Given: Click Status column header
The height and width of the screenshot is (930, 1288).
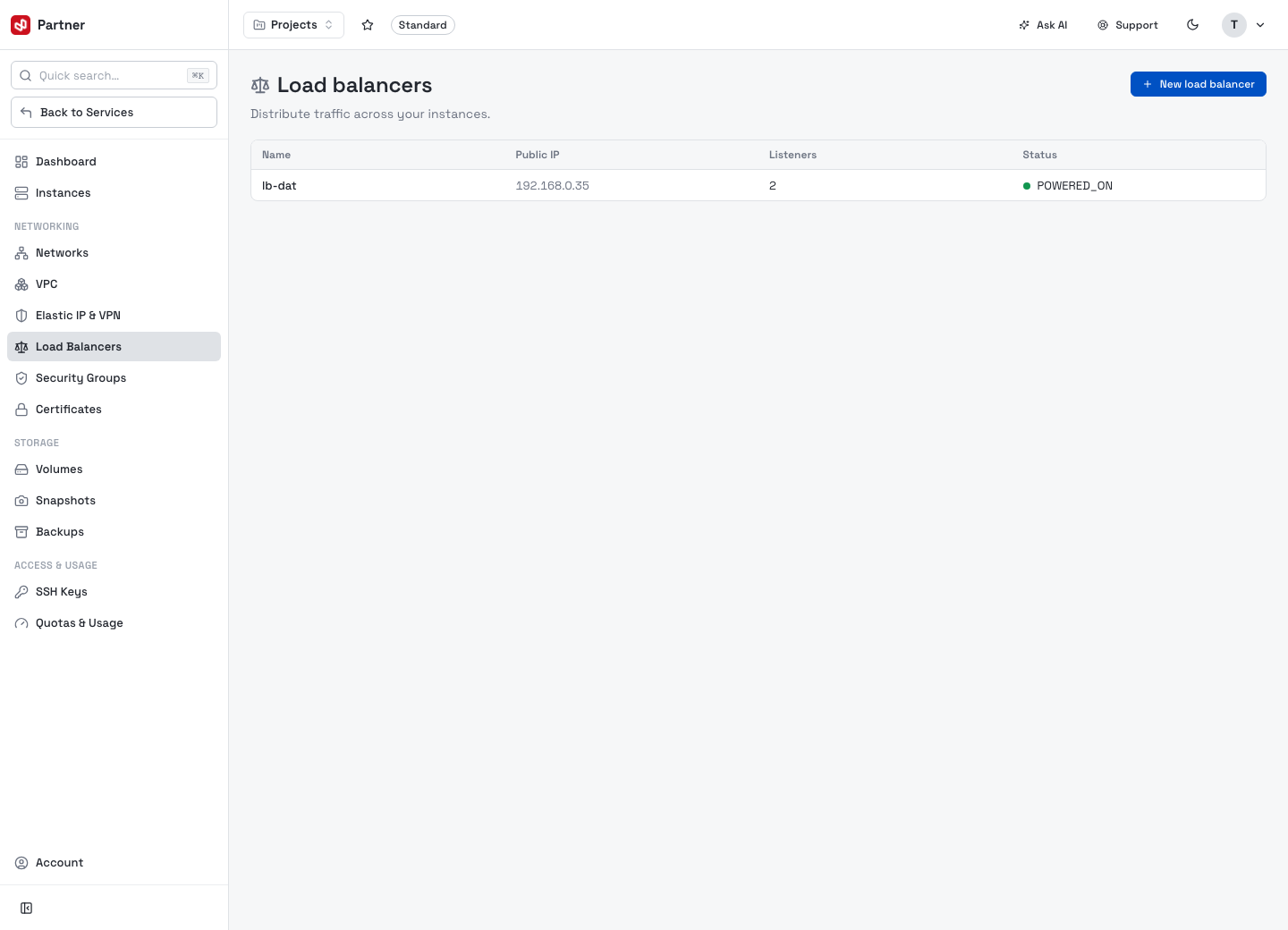Looking at the screenshot, I should click(1039, 155).
